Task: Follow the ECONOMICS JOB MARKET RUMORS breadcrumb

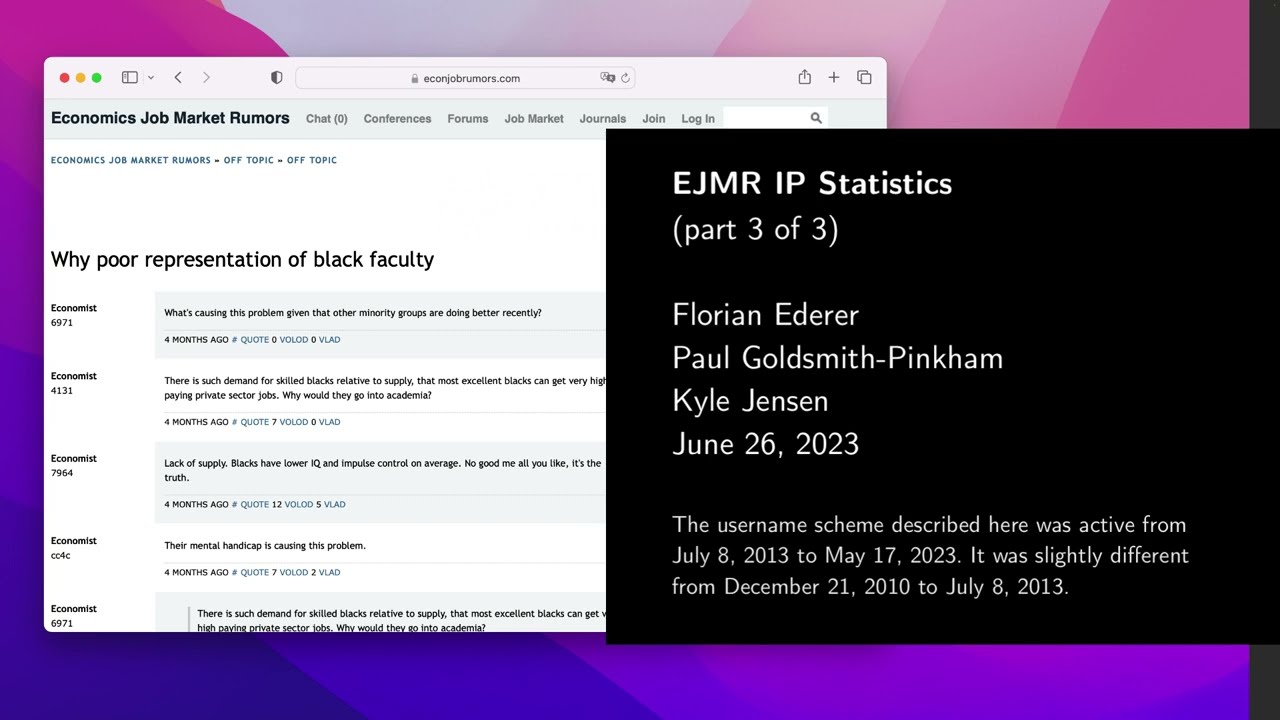Action: pyautogui.click(x=131, y=160)
